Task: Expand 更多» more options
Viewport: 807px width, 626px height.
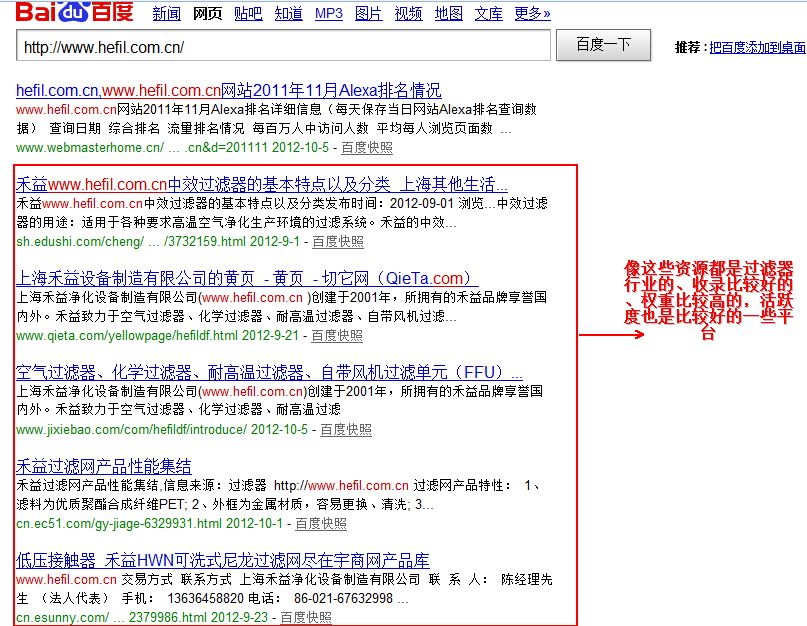Action: click(x=533, y=13)
